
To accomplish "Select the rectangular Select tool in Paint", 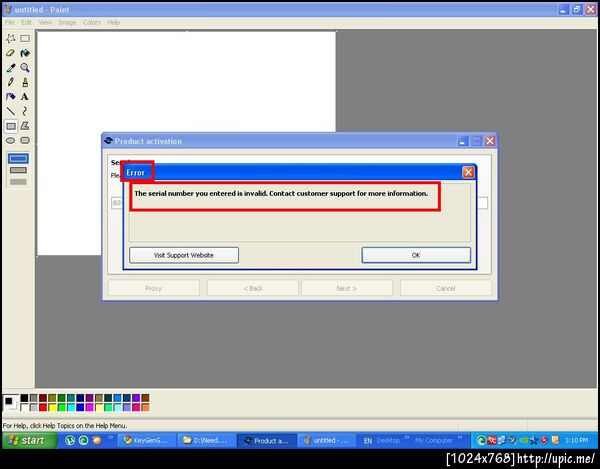I will click(25, 38).
